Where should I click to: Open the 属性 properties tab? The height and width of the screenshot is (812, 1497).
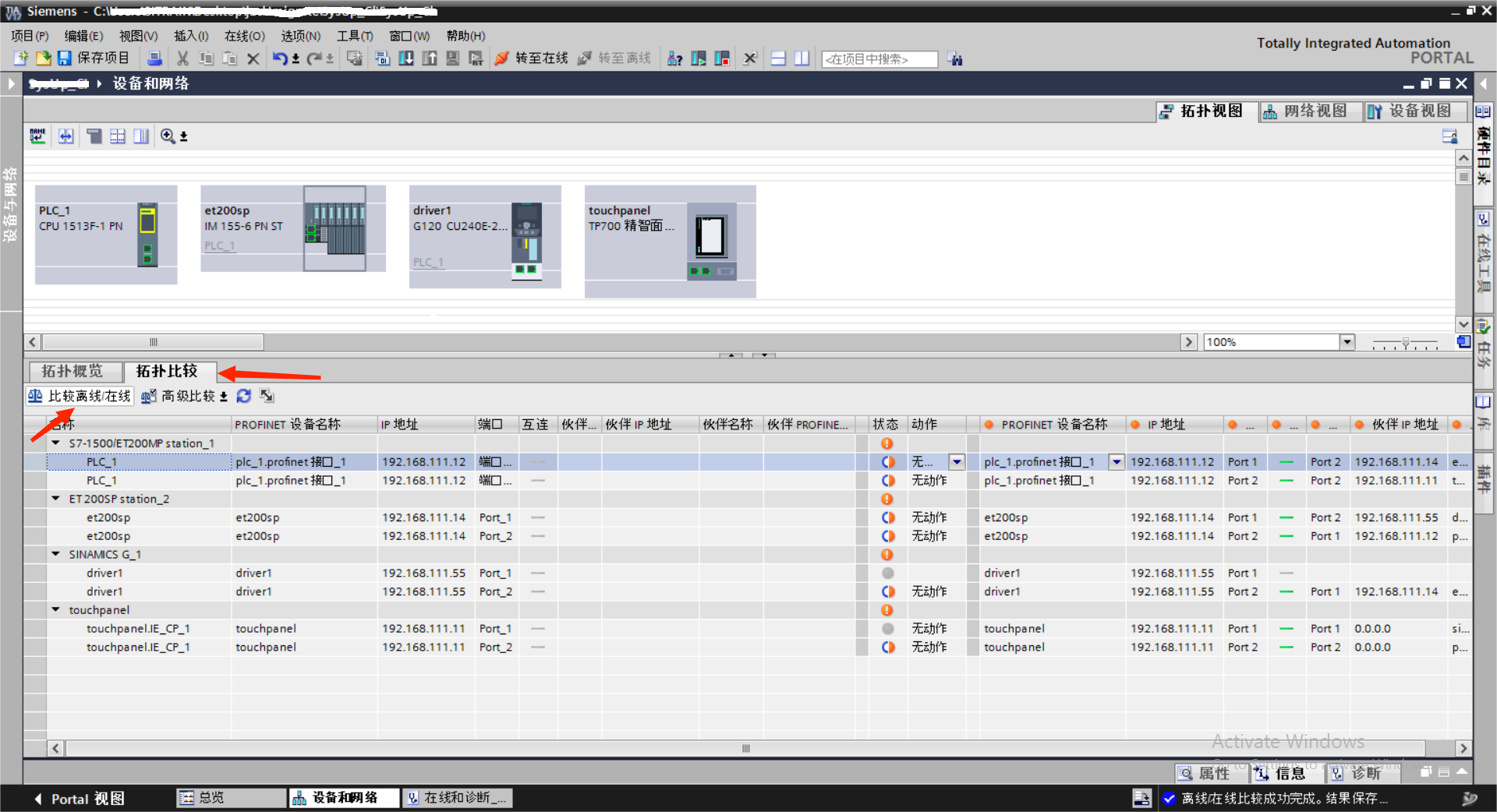click(1212, 773)
